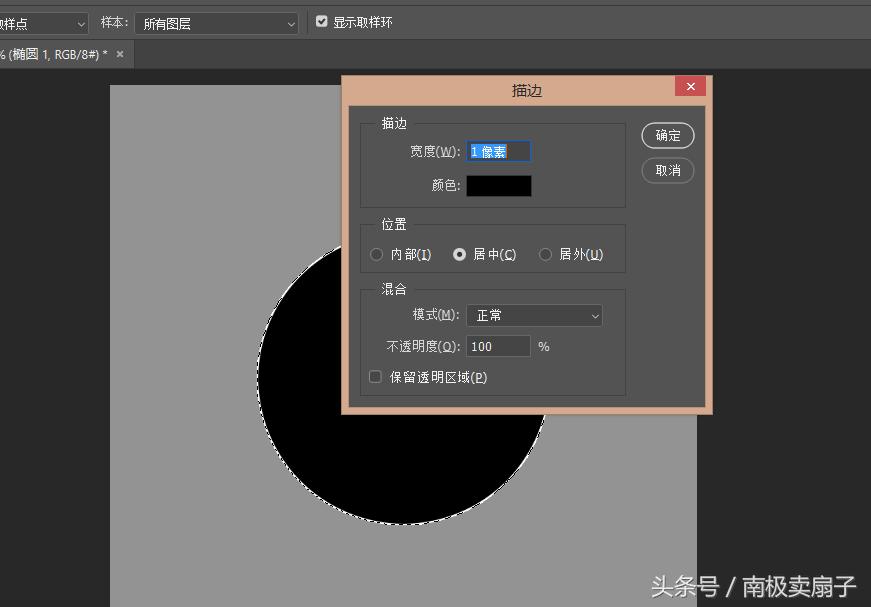
Task: Click the 宽度 stroke width input field
Action: 498,150
